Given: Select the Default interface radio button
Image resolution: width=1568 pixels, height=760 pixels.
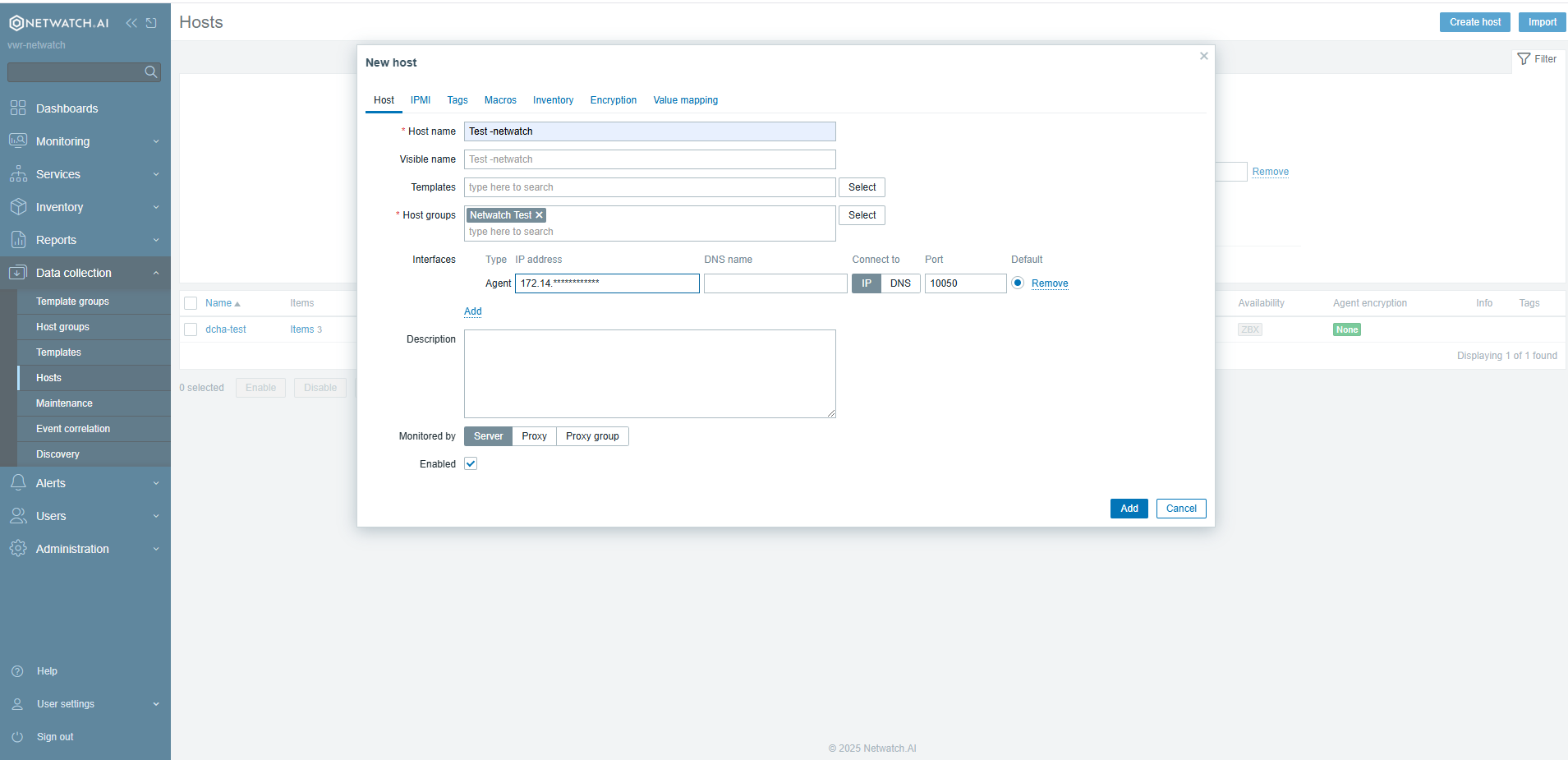Looking at the screenshot, I should 1018,283.
